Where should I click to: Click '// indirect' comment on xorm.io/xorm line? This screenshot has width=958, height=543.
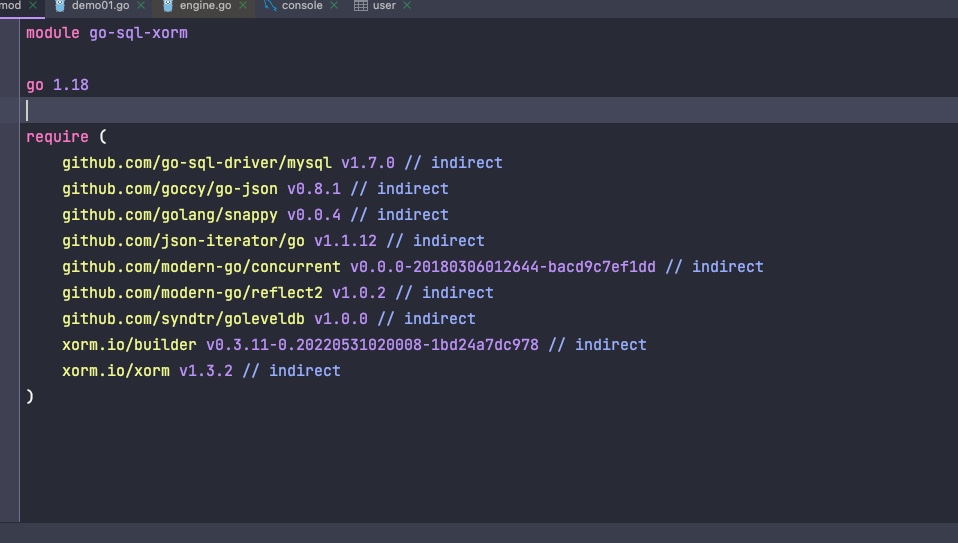[x=291, y=371]
